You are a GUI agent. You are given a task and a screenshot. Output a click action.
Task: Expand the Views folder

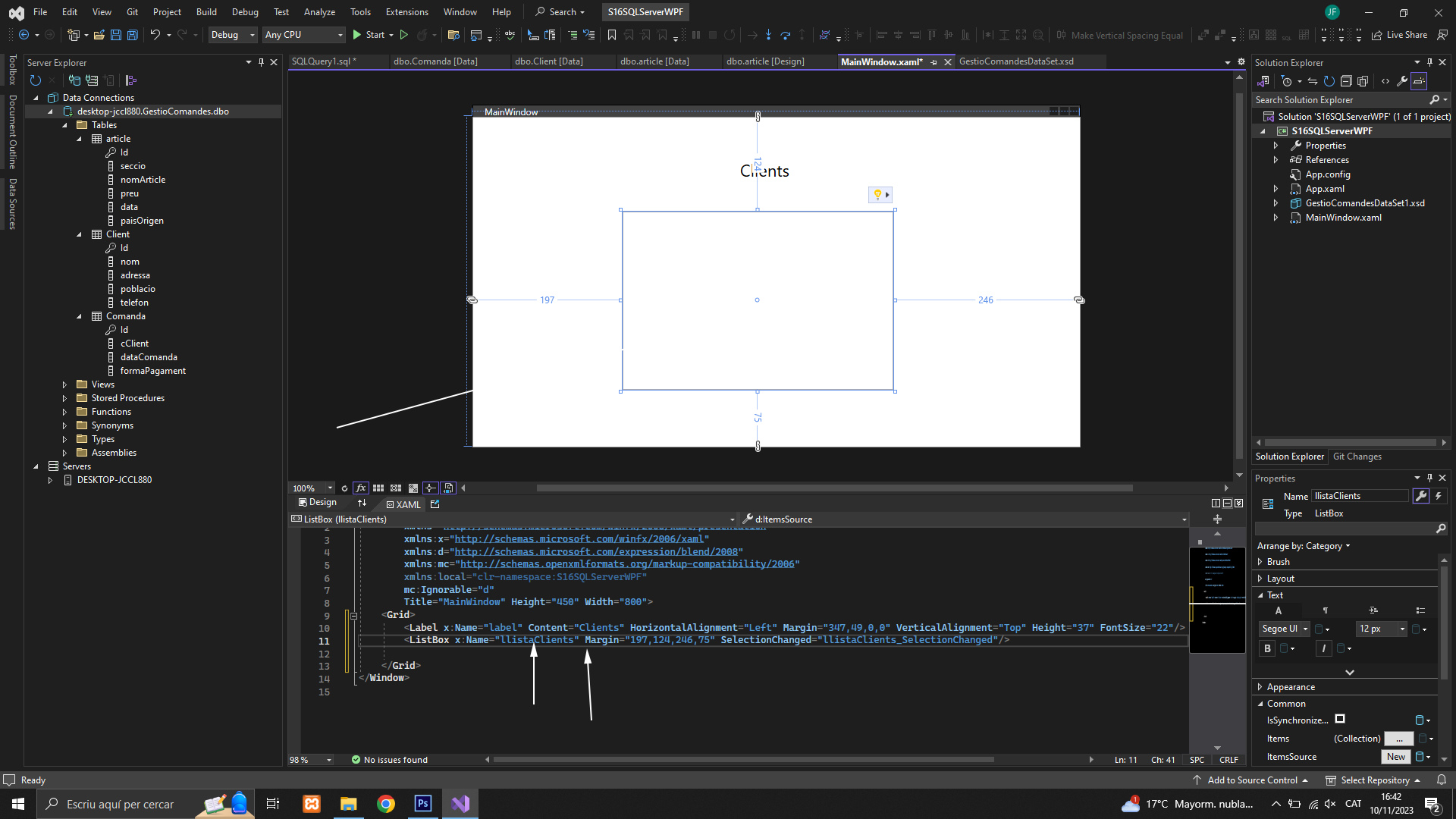click(64, 384)
